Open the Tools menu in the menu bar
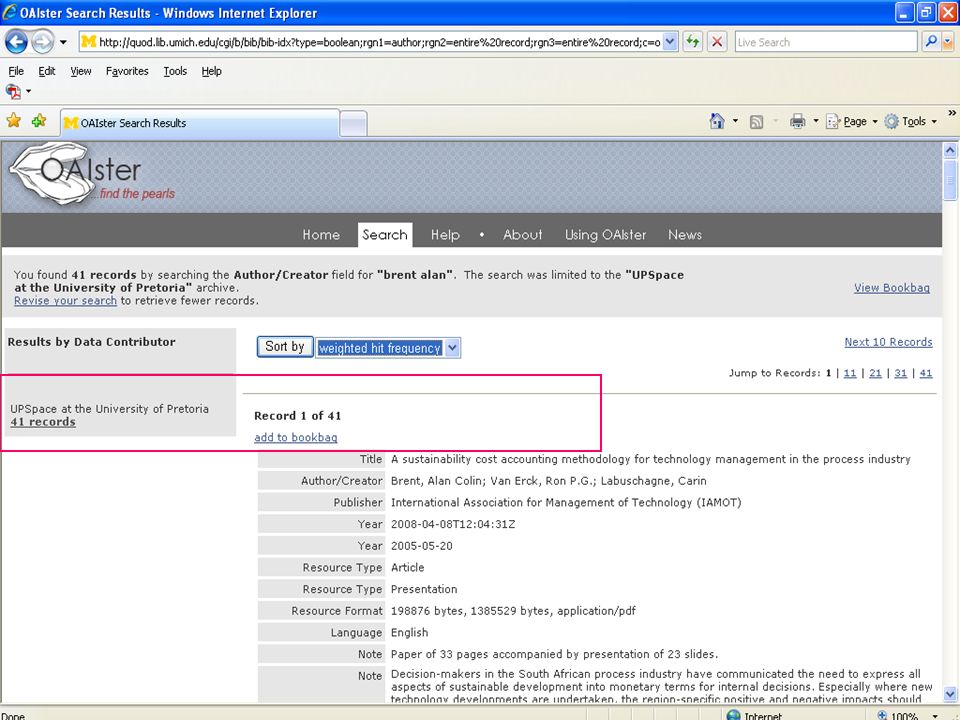The width and height of the screenshot is (960, 720). tap(175, 71)
